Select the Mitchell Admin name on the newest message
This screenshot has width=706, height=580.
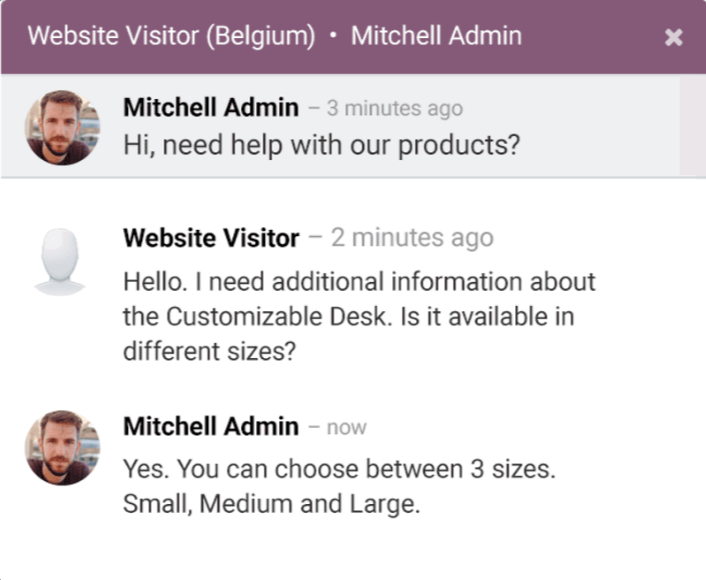click(x=211, y=426)
